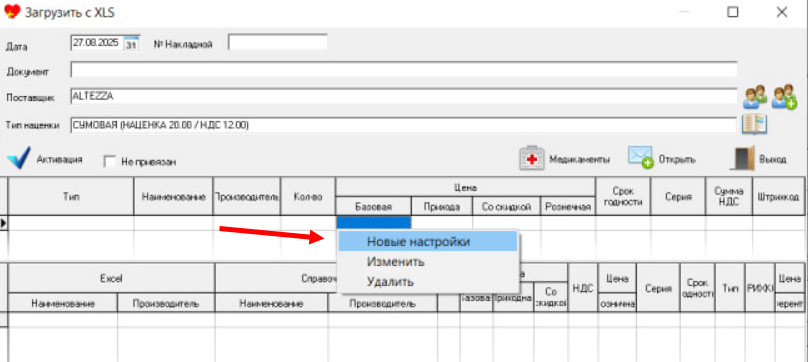Click the Активация checkmark icon
Screen dimensions: 808x362
[19, 158]
